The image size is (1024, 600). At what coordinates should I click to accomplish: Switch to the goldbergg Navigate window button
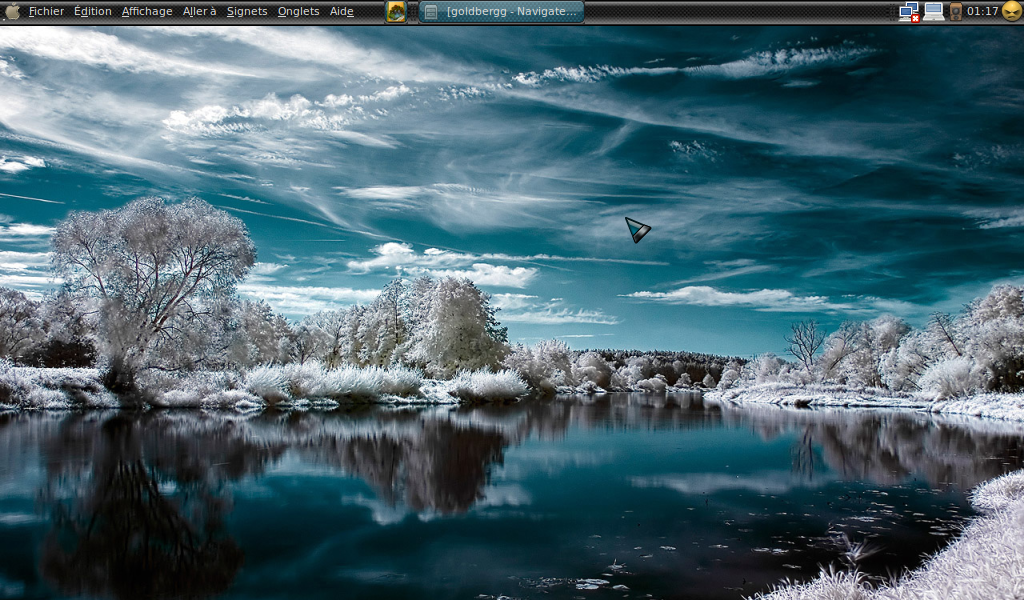tap(501, 12)
